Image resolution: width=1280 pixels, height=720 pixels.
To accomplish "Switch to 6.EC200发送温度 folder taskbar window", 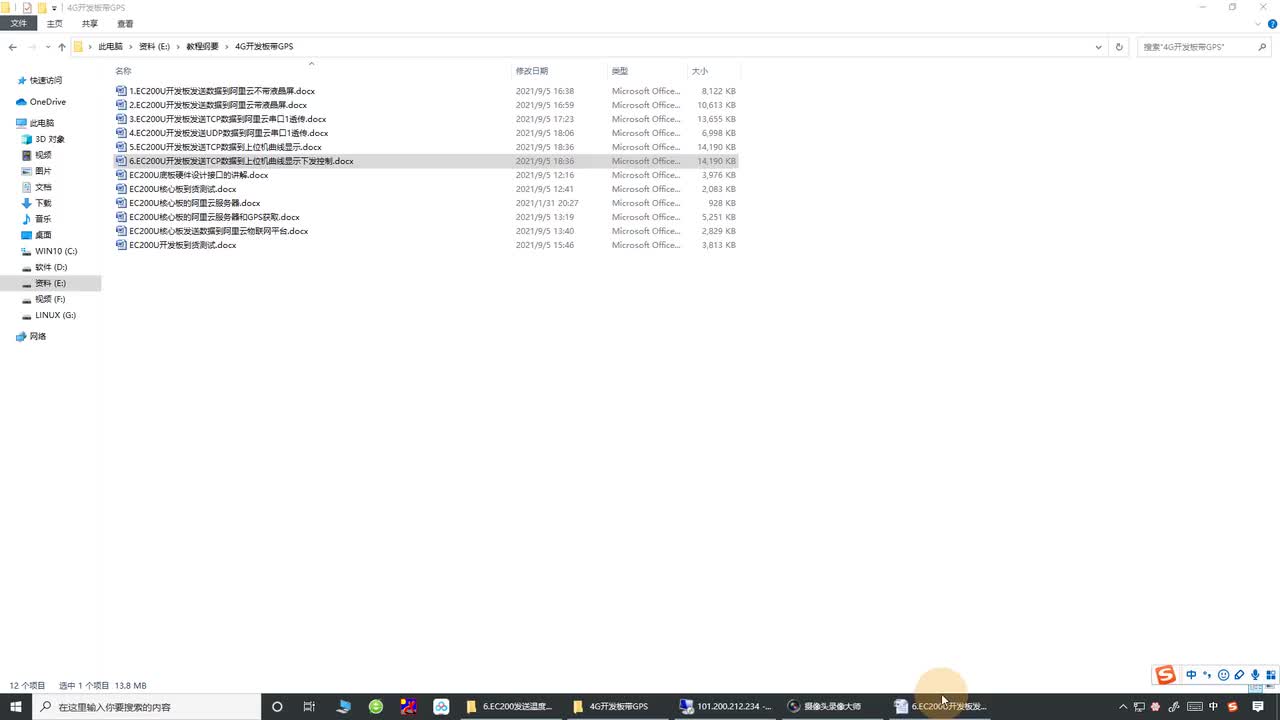I will tap(510, 706).
